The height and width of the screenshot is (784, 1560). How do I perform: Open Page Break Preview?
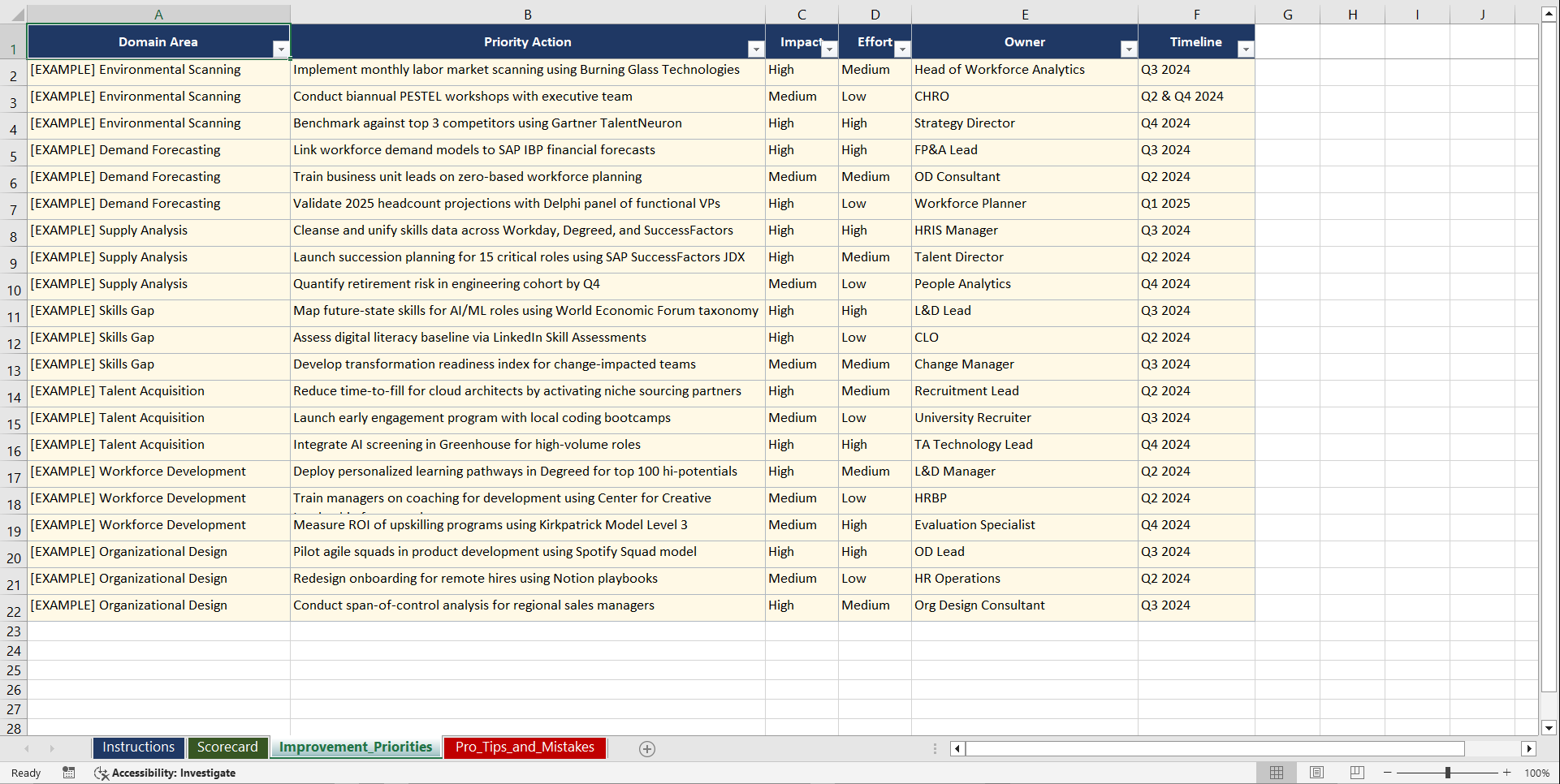pos(1356,773)
